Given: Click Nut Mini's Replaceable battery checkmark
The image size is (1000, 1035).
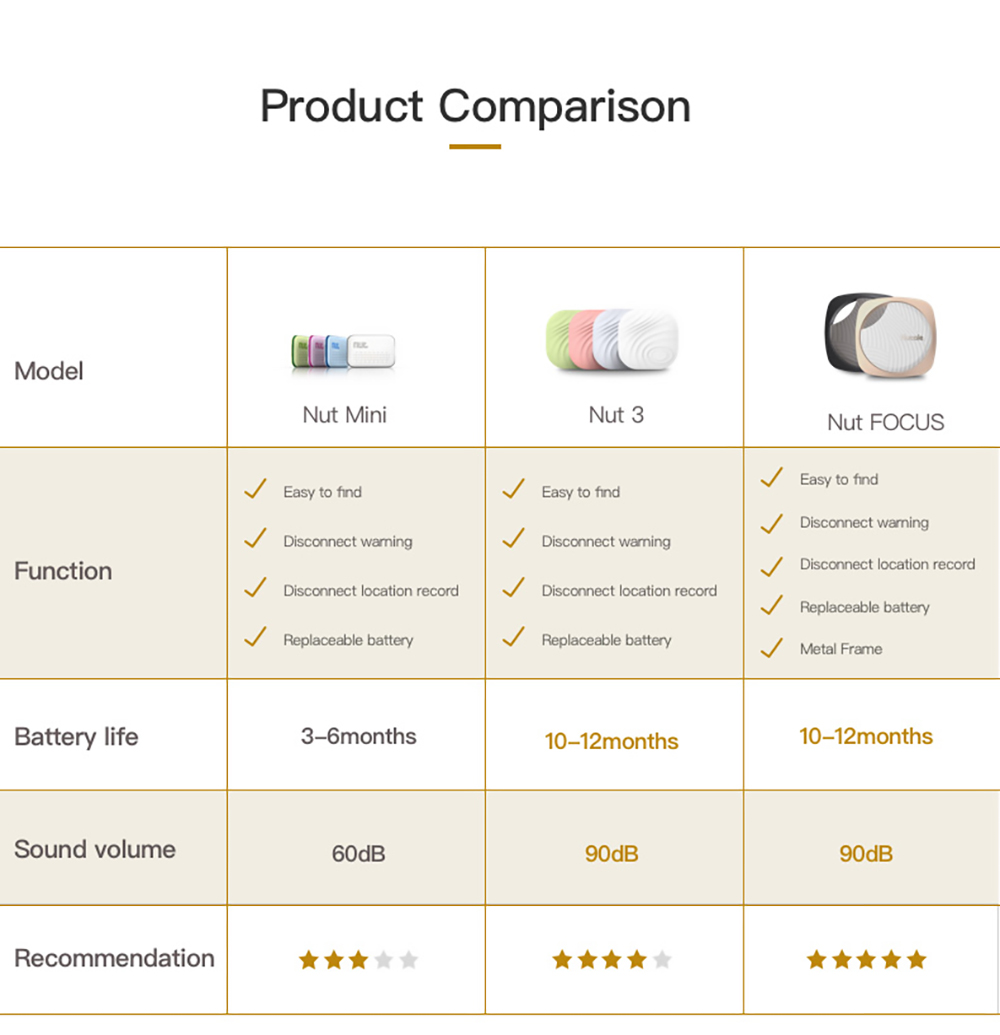Looking at the screenshot, I should click(255, 638).
